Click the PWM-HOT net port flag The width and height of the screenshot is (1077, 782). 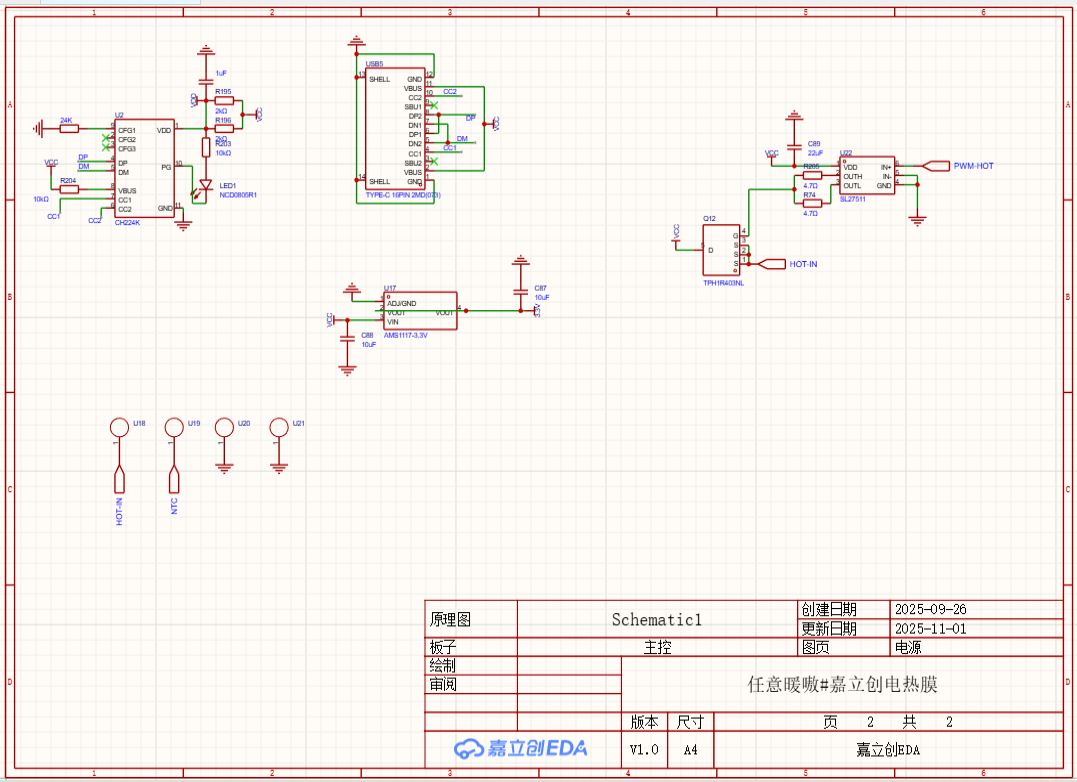pyautogui.click(x=936, y=165)
